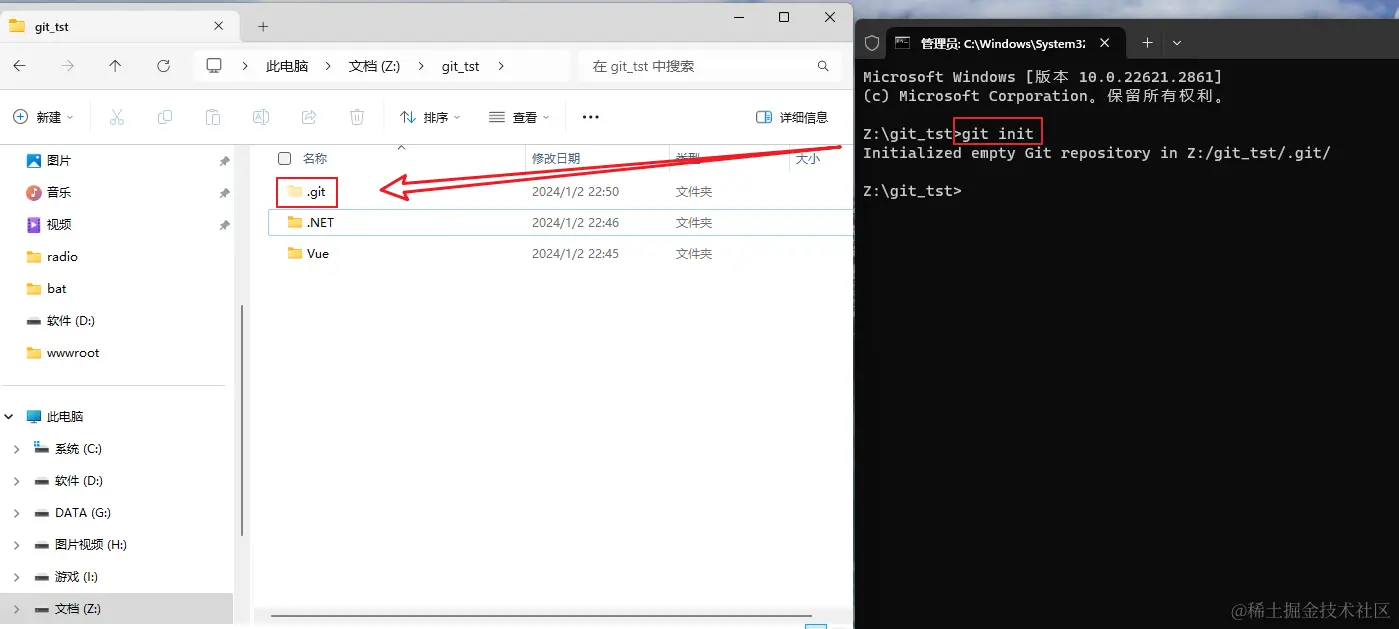Click the Back navigation arrow in Explorer
This screenshot has width=1399, height=629.
click(x=20, y=66)
